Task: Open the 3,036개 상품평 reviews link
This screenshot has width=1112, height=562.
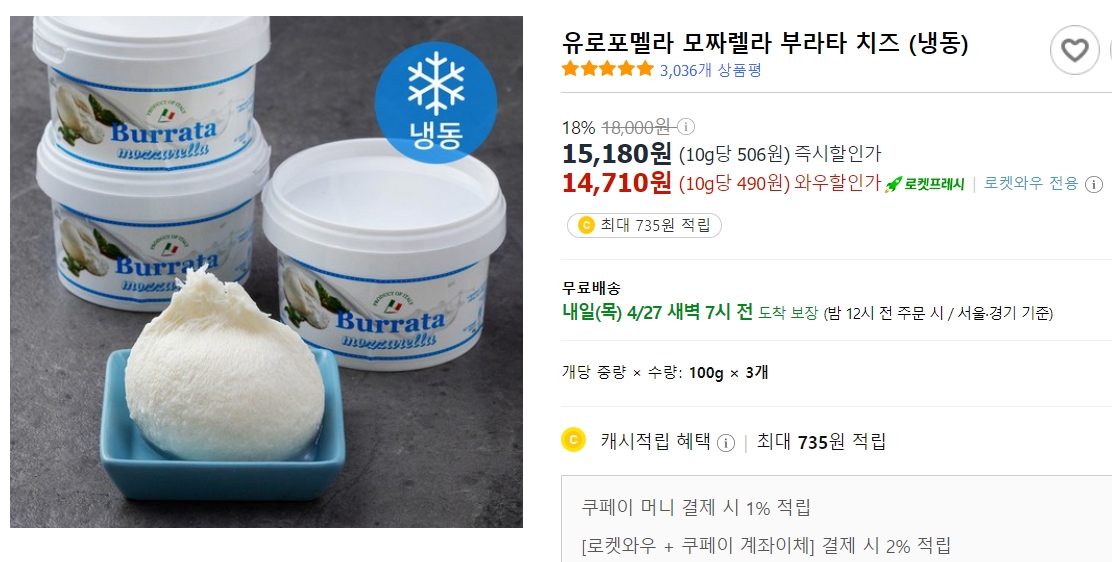Action: tap(711, 70)
